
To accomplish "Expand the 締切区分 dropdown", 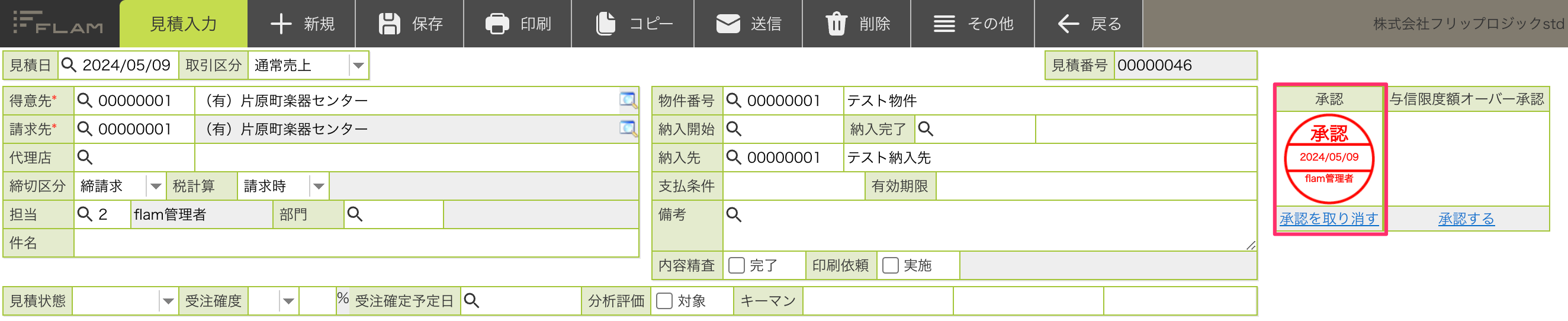I will click(155, 187).
